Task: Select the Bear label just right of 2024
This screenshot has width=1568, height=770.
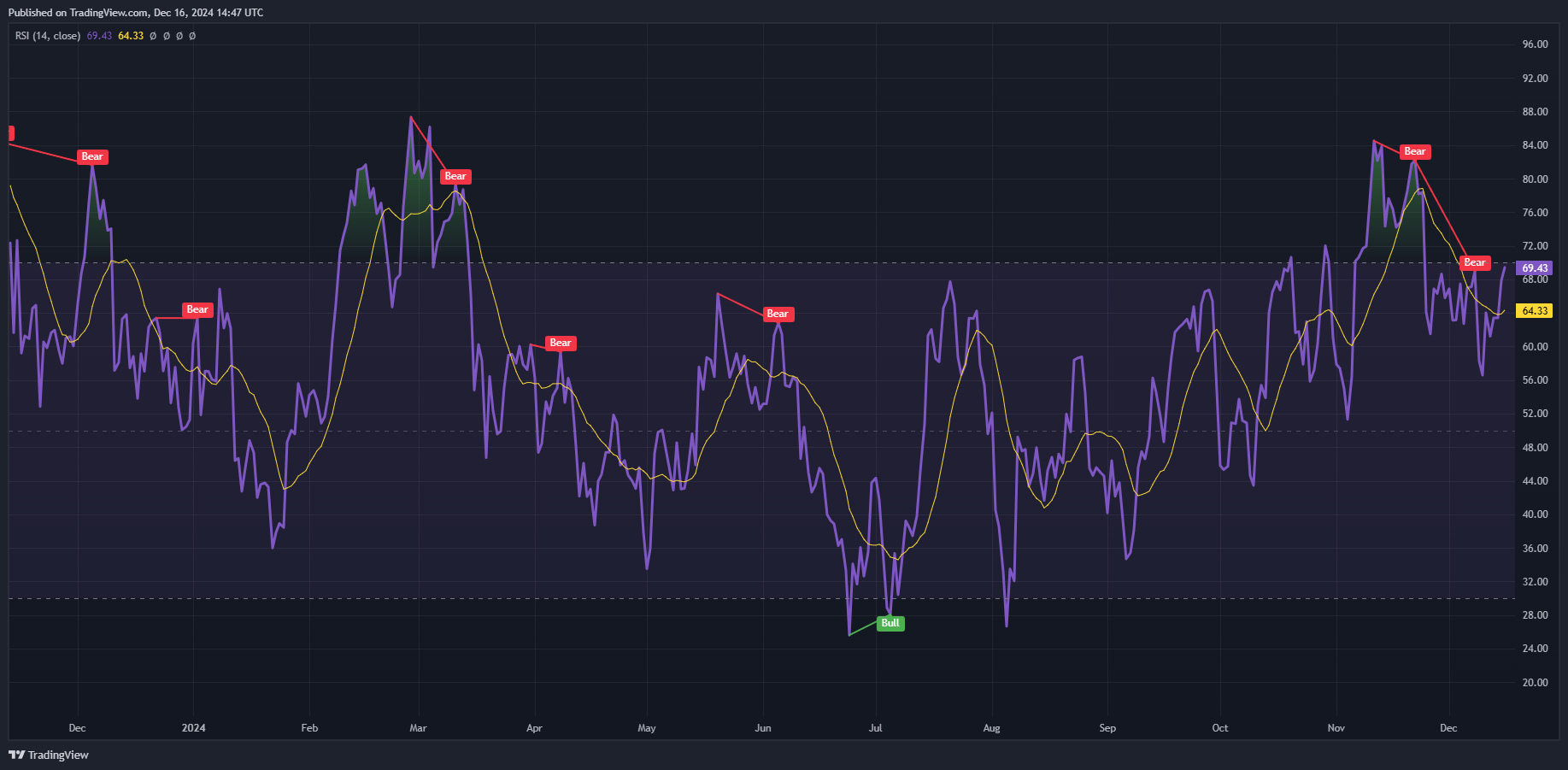Action: 197,309
